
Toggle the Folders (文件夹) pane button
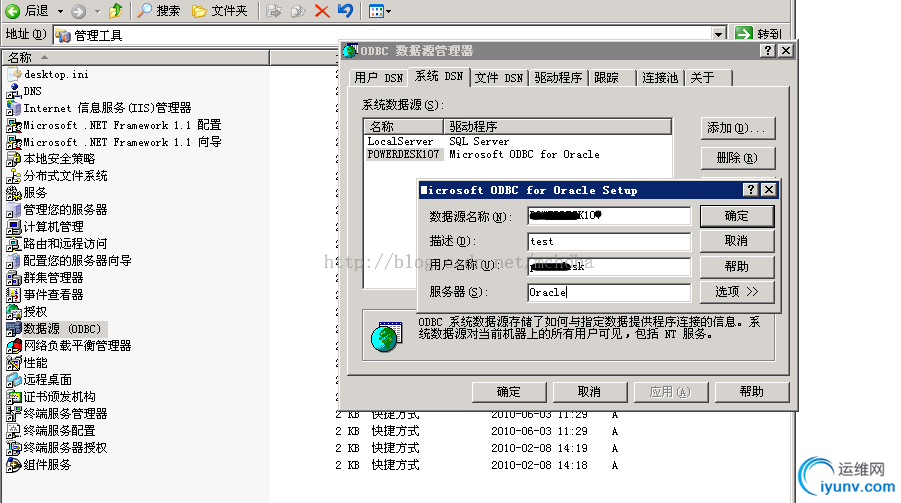point(220,11)
